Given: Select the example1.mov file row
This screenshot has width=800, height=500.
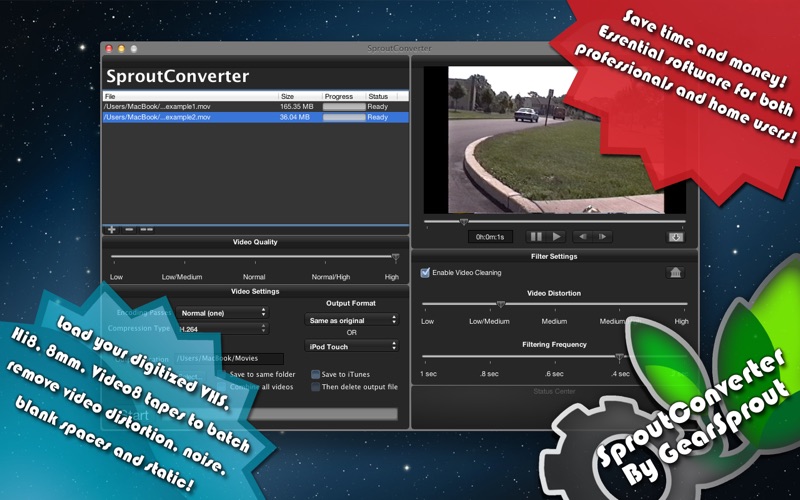Looking at the screenshot, I should [x=256, y=107].
